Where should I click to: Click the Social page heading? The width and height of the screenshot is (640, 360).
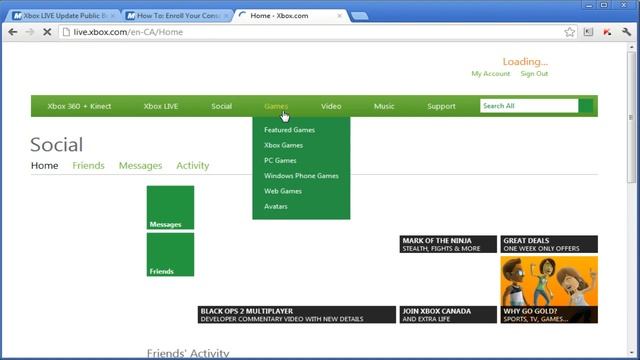pyautogui.click(x=56, y=144)
